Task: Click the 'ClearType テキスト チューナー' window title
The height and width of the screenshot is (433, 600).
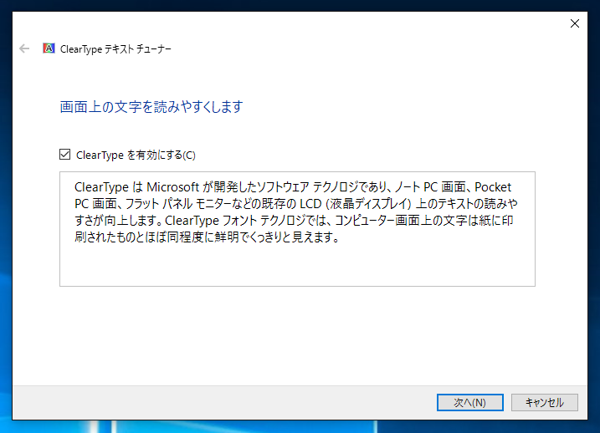Action: tap(116, 49)
